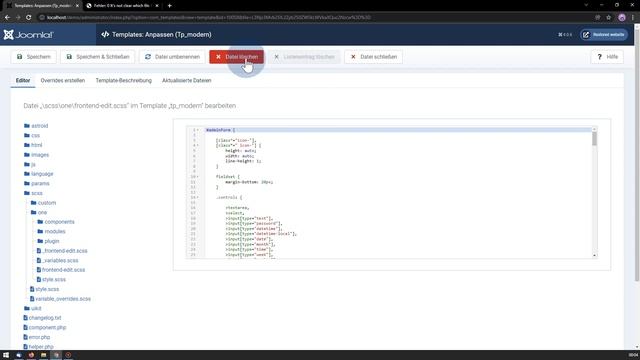Click Speichern & Schließen
640x360 pixels.
[x=98, y=57]
